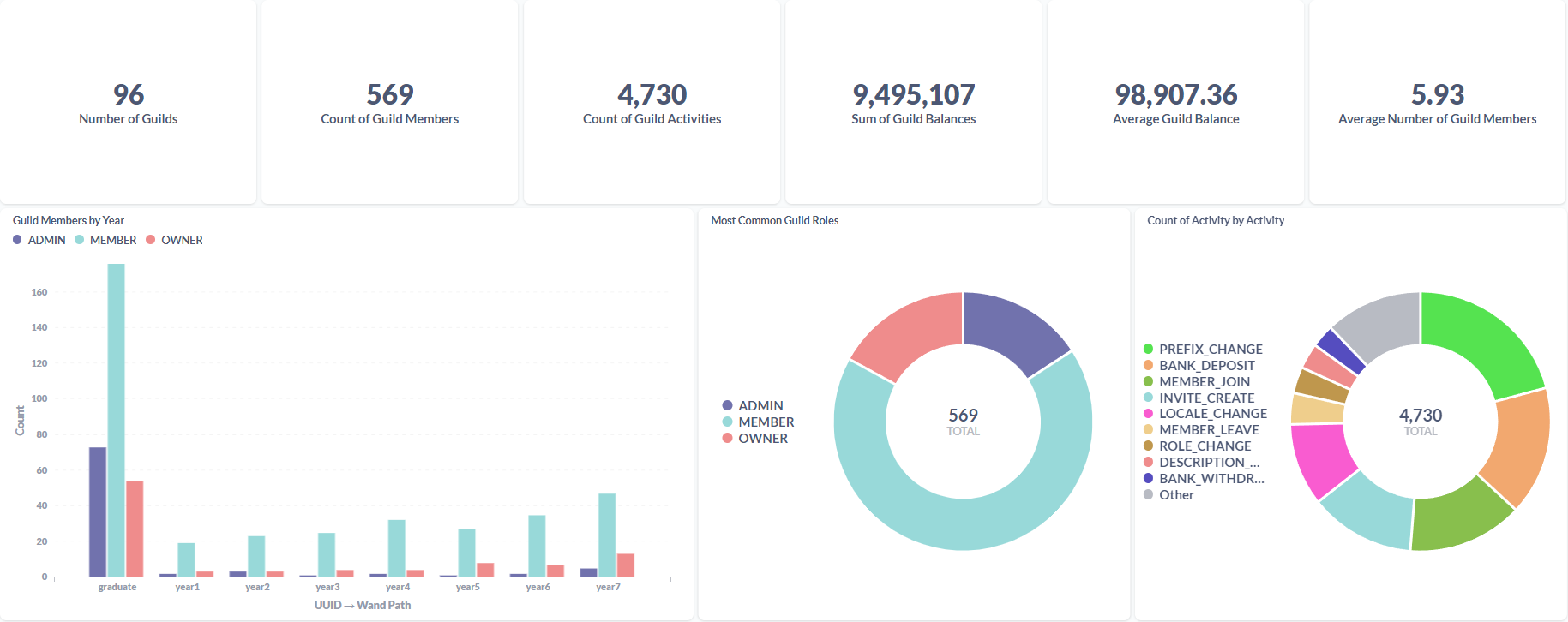Click the orange BANK_DEPOSIT legend dot

pos(1148,365)
